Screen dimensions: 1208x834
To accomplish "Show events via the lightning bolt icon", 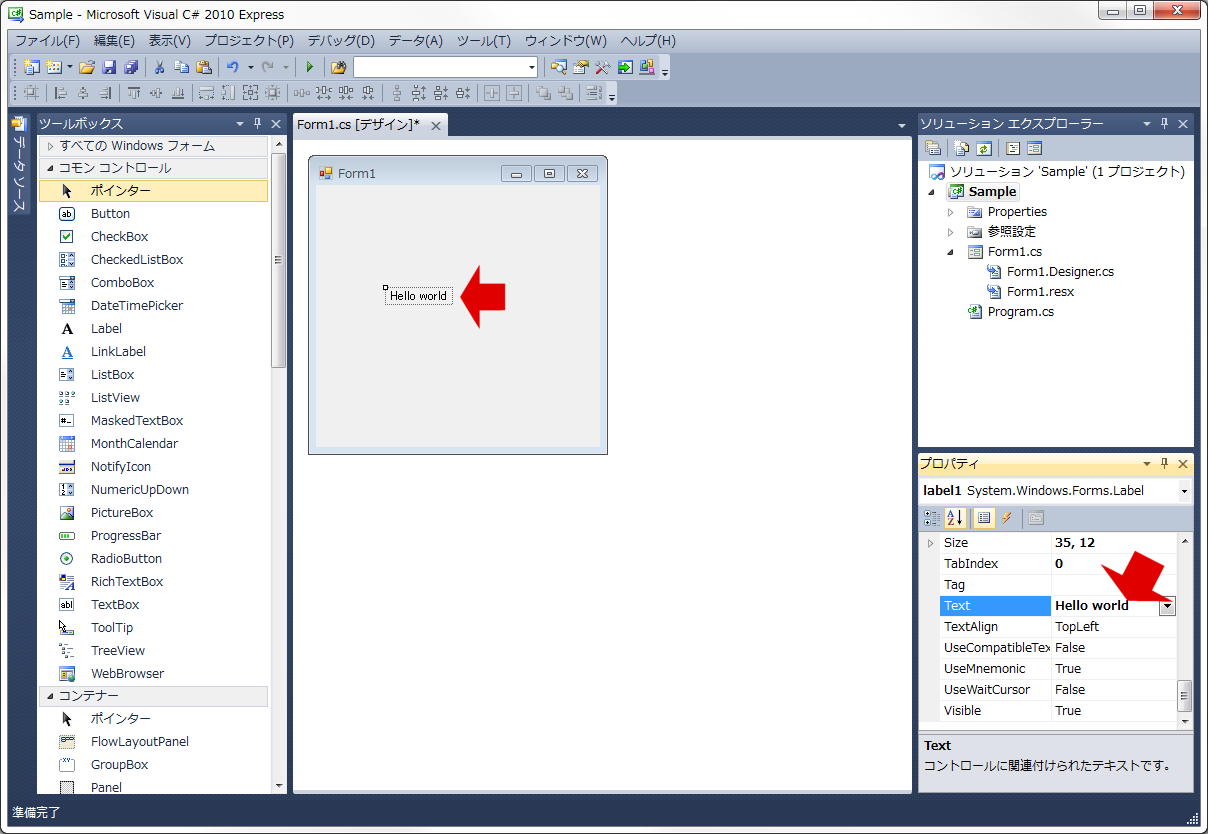I will 1007,518.
